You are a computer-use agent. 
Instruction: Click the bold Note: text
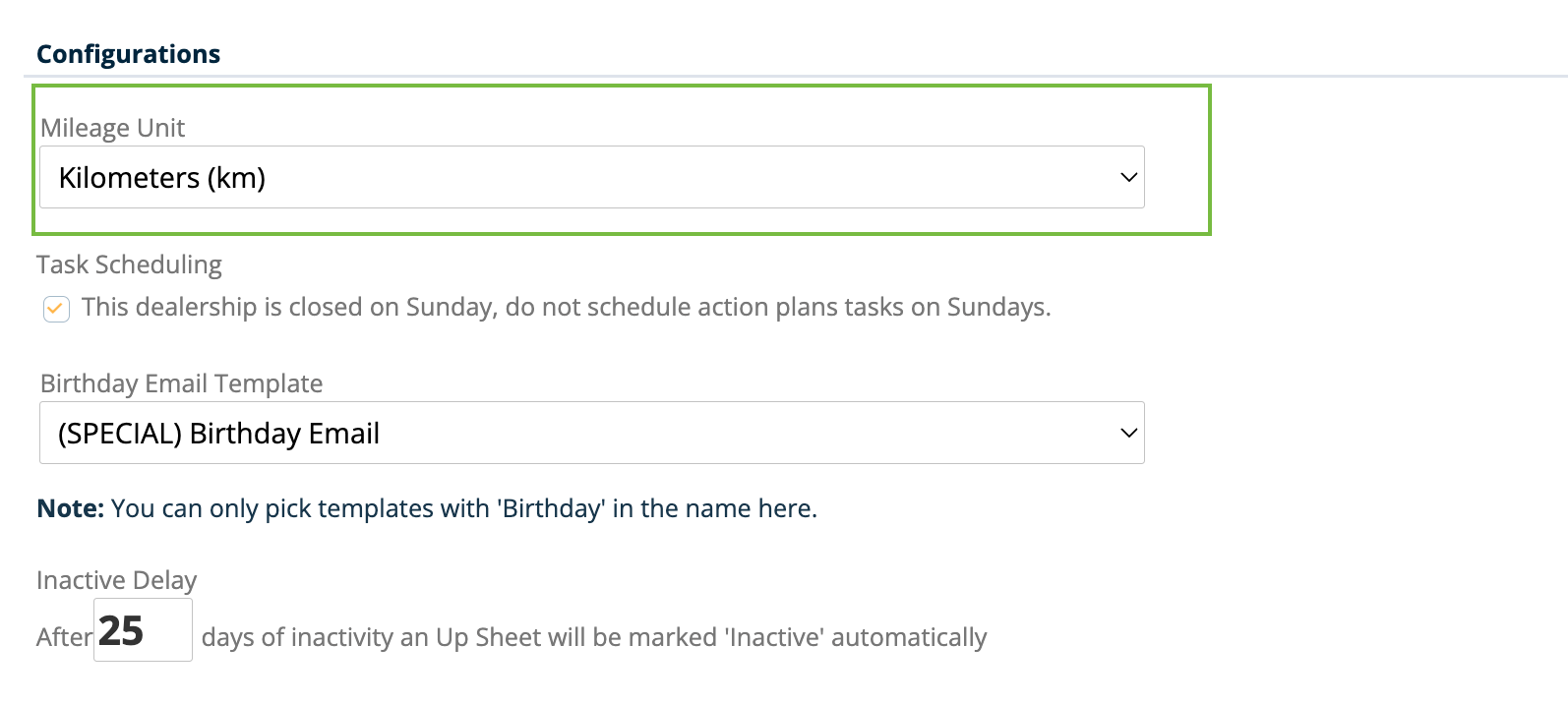(70, 508)
